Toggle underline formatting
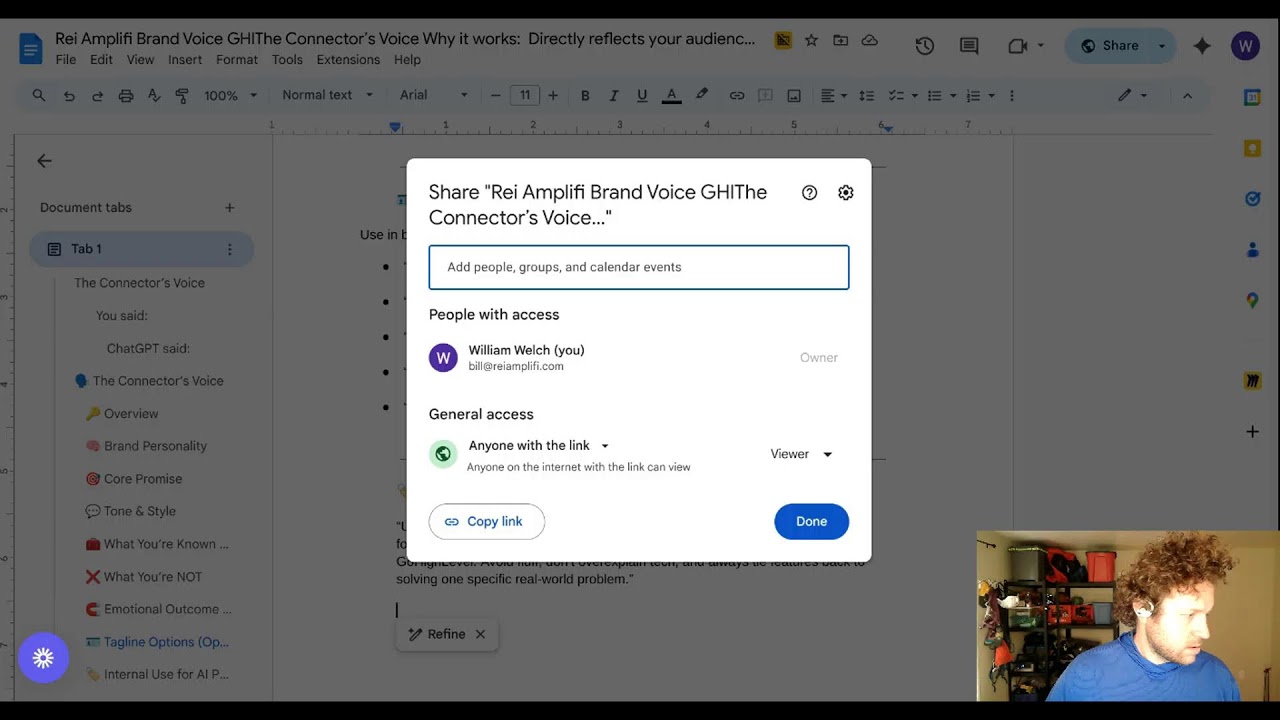 click(x=642, y=96)
